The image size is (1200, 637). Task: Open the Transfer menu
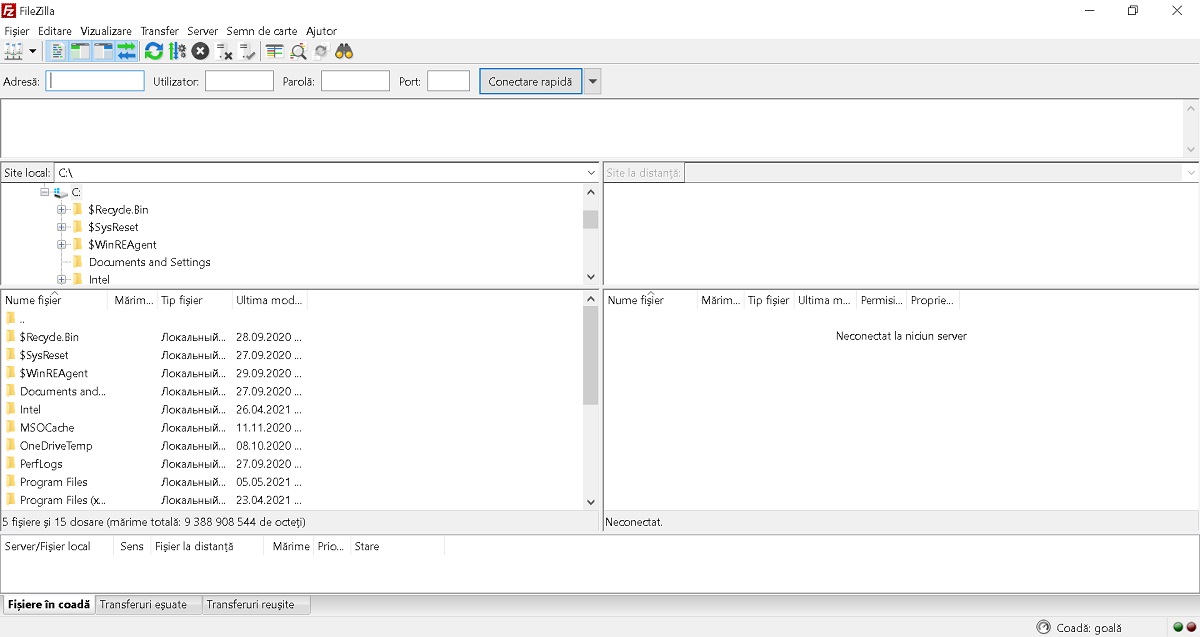(x=159, y=31)
